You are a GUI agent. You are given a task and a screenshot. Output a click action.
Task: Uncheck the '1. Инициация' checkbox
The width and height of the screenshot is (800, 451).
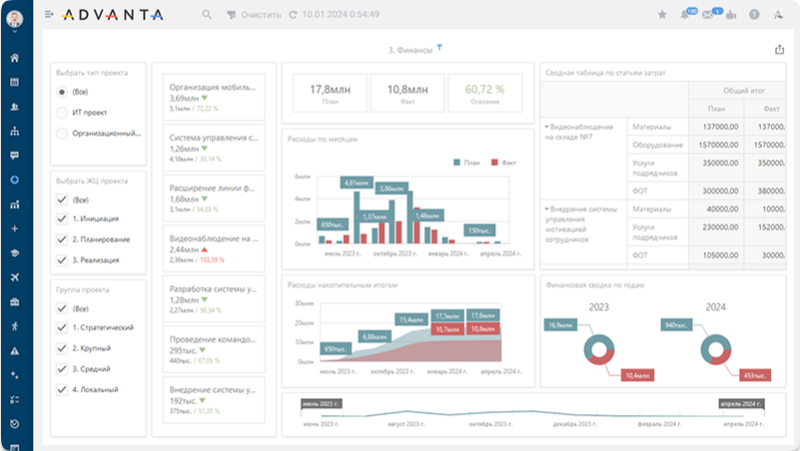(62, 220)
